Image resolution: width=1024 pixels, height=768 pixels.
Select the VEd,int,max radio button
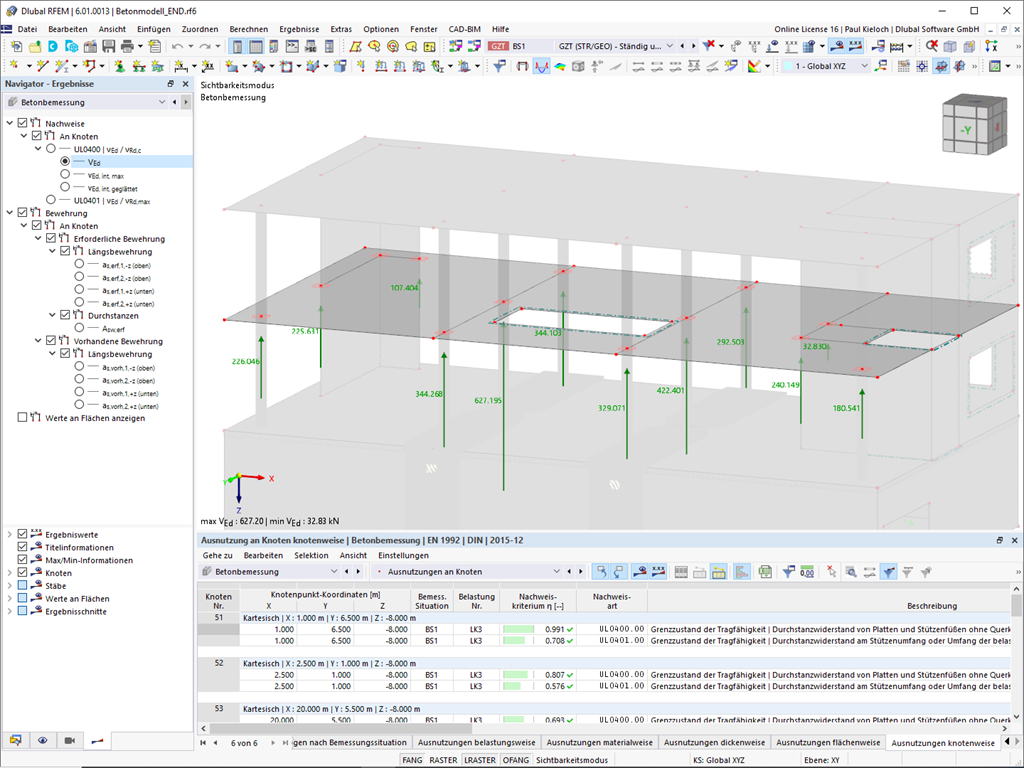65,174
